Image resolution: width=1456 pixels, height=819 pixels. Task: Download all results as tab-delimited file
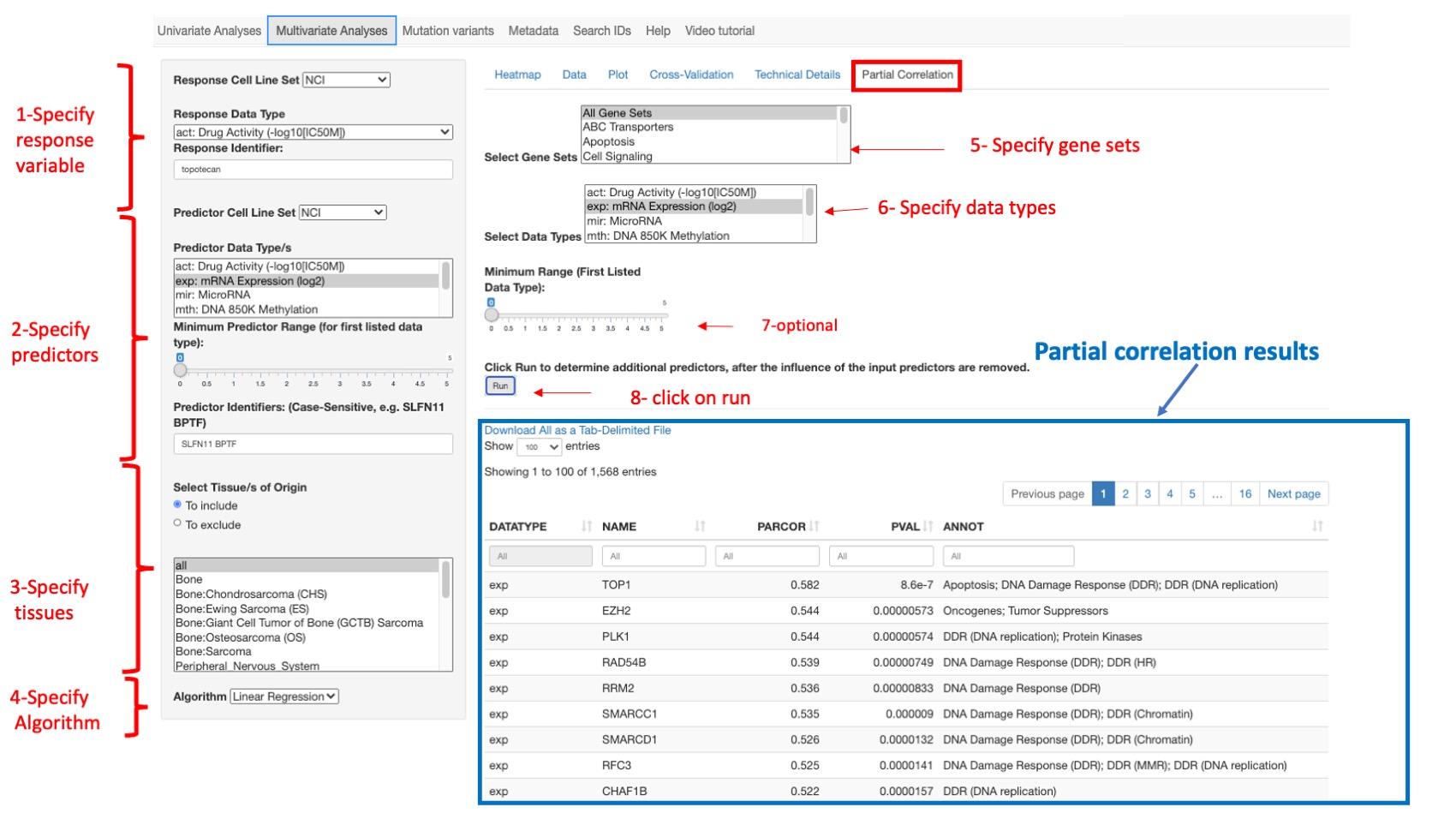click(576, 429)
